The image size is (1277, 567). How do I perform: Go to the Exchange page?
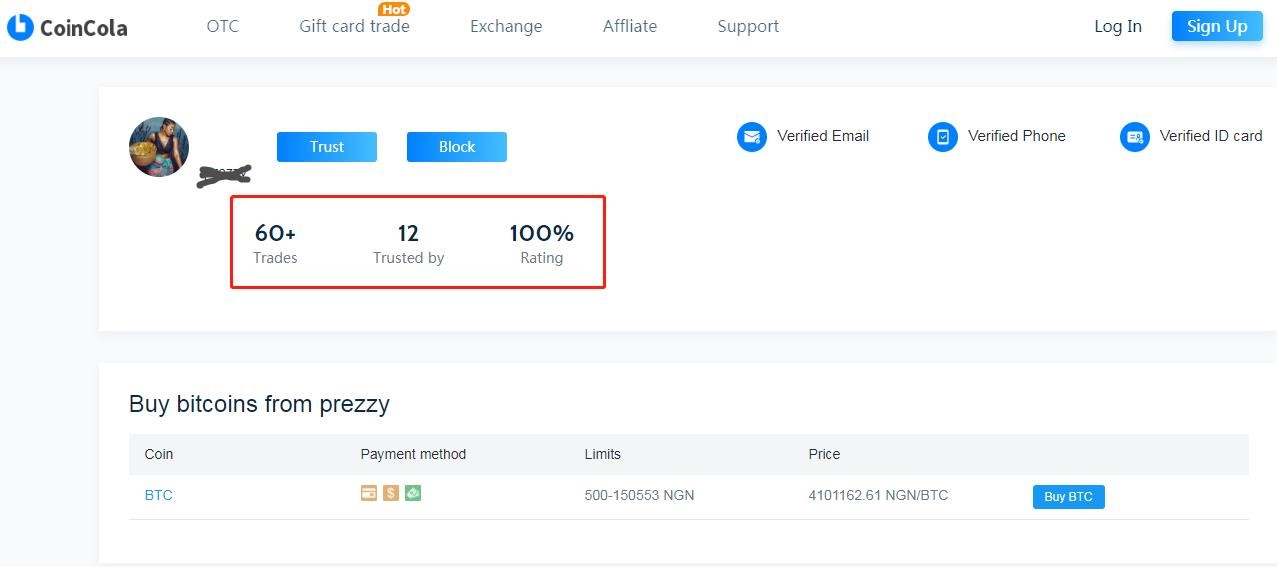point(506,26)
